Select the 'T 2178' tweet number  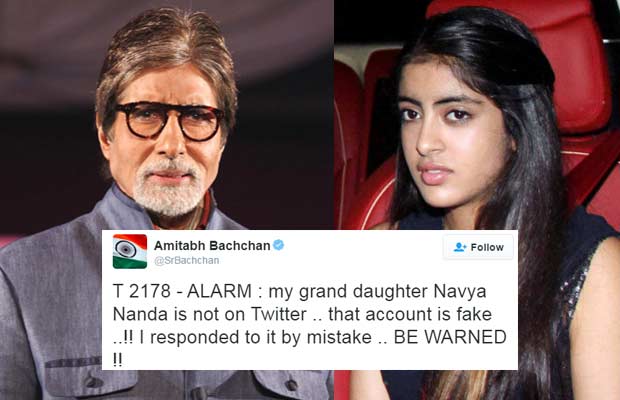click(x=142, y=292)
